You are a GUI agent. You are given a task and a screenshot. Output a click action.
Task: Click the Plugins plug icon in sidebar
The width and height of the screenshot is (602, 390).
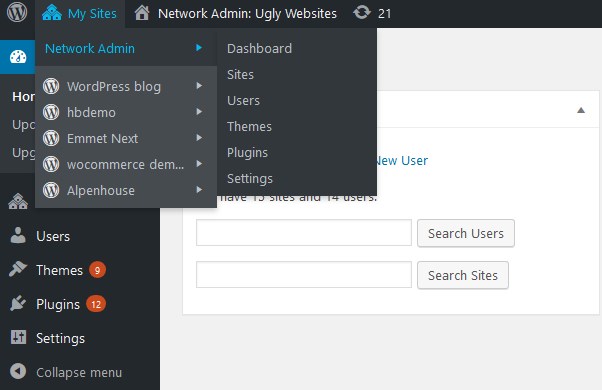click(x=18, y=303)
